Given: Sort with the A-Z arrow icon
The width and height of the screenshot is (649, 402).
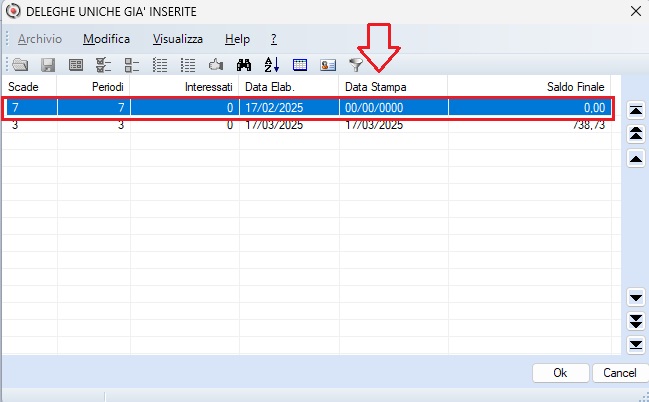Looking at the screenshot, I should pos(272,65).
